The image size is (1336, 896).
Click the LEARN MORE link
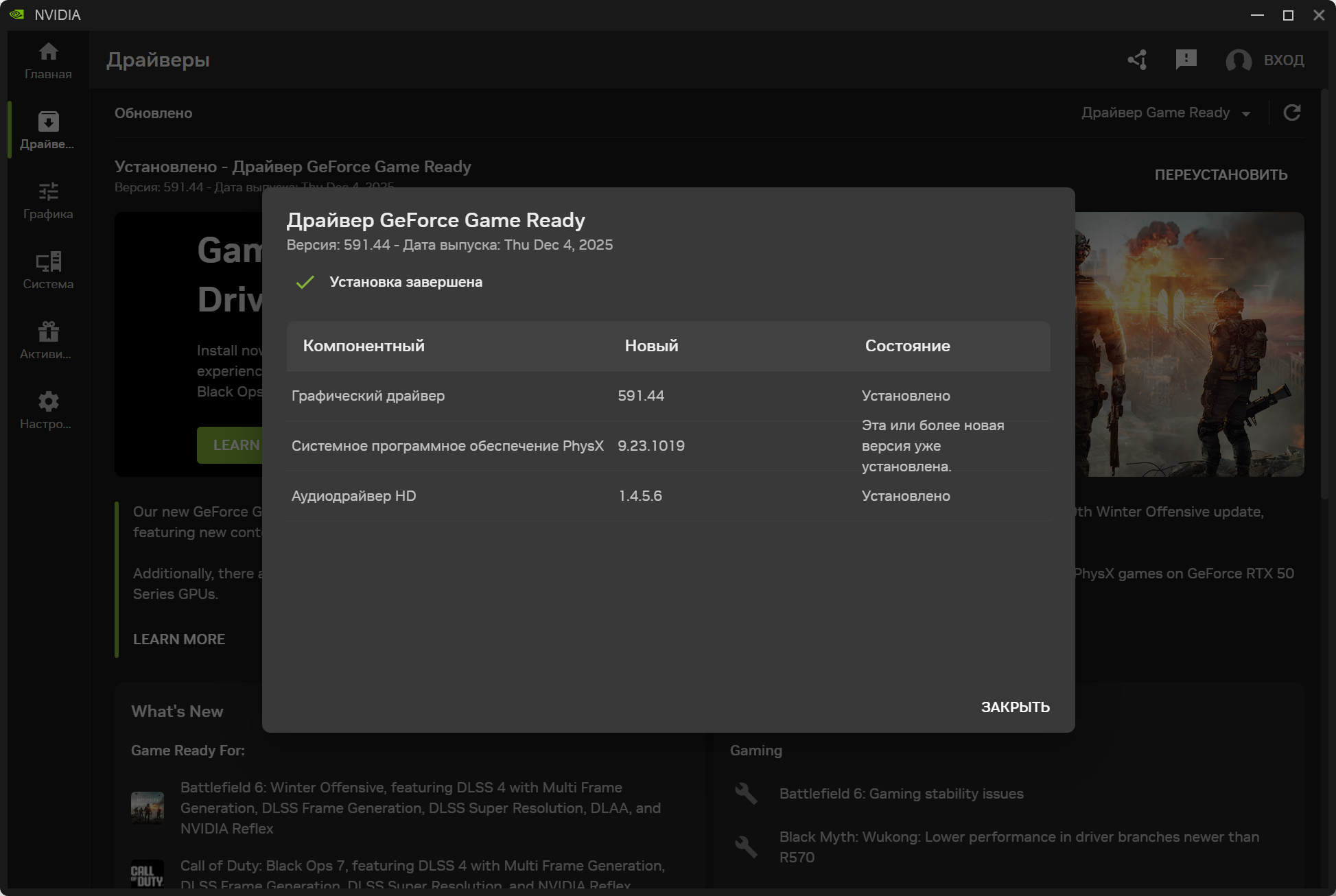pos(179,639)
